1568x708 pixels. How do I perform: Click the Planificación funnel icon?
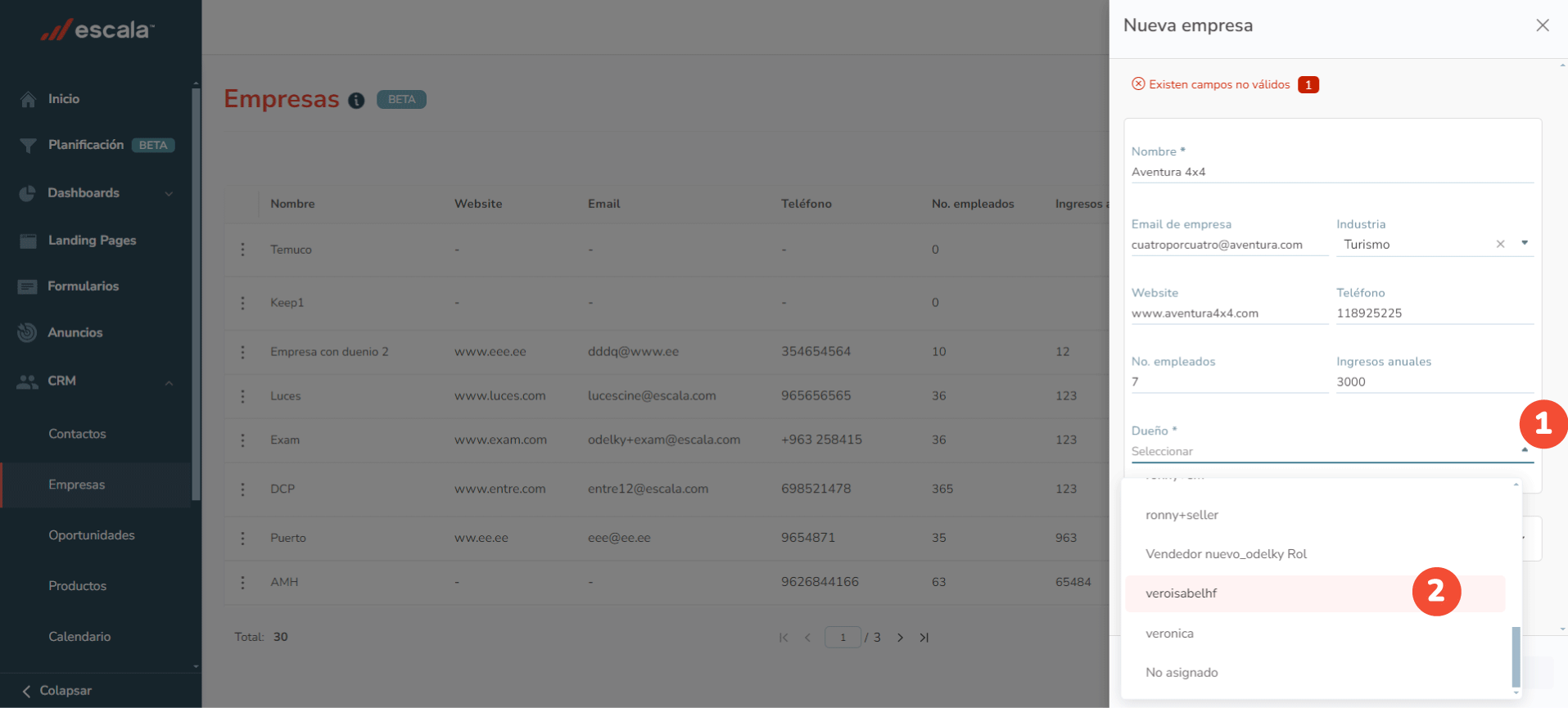[x=28, y=146]
